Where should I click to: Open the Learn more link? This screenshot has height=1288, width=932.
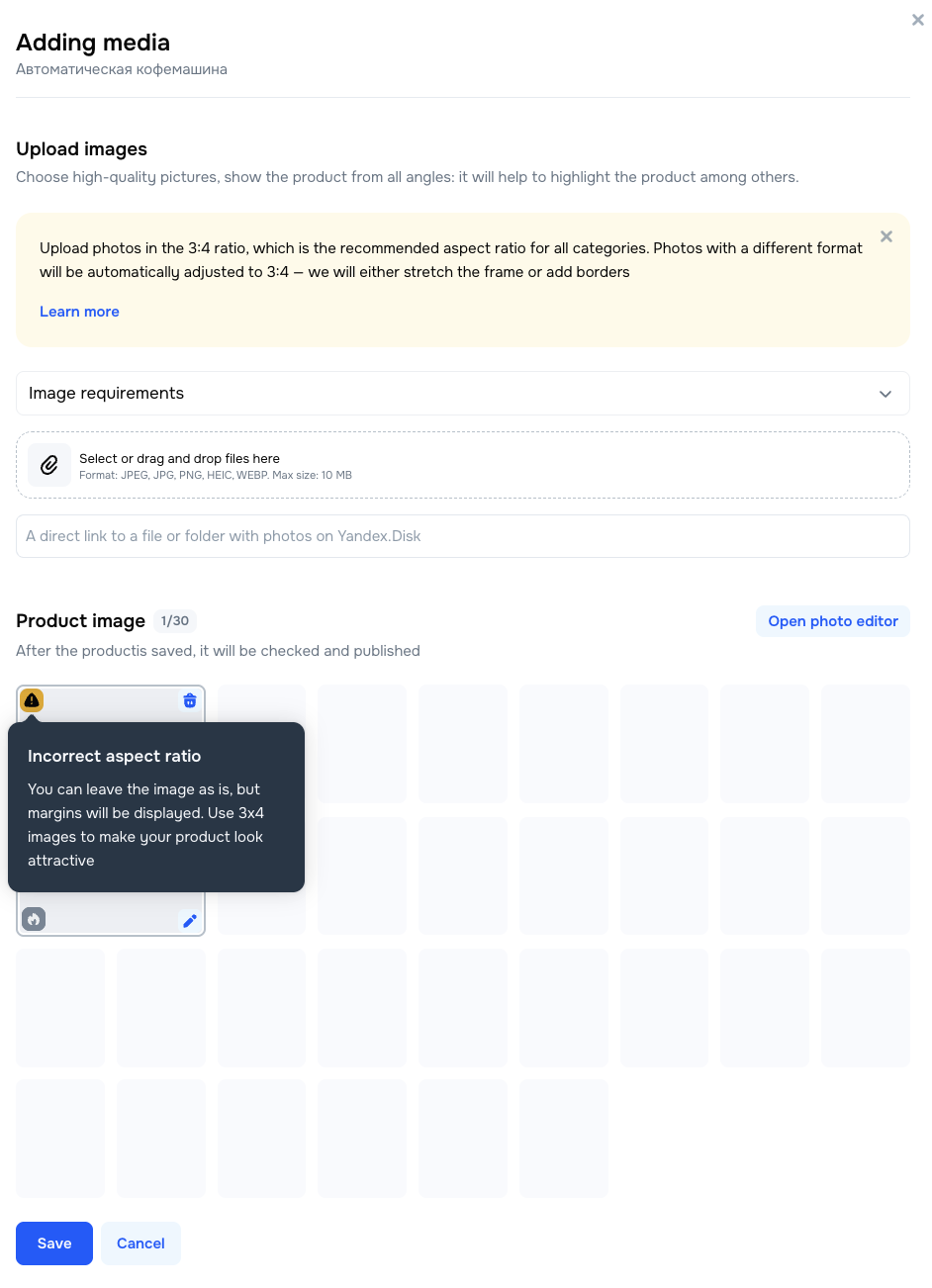coord(79,312)
